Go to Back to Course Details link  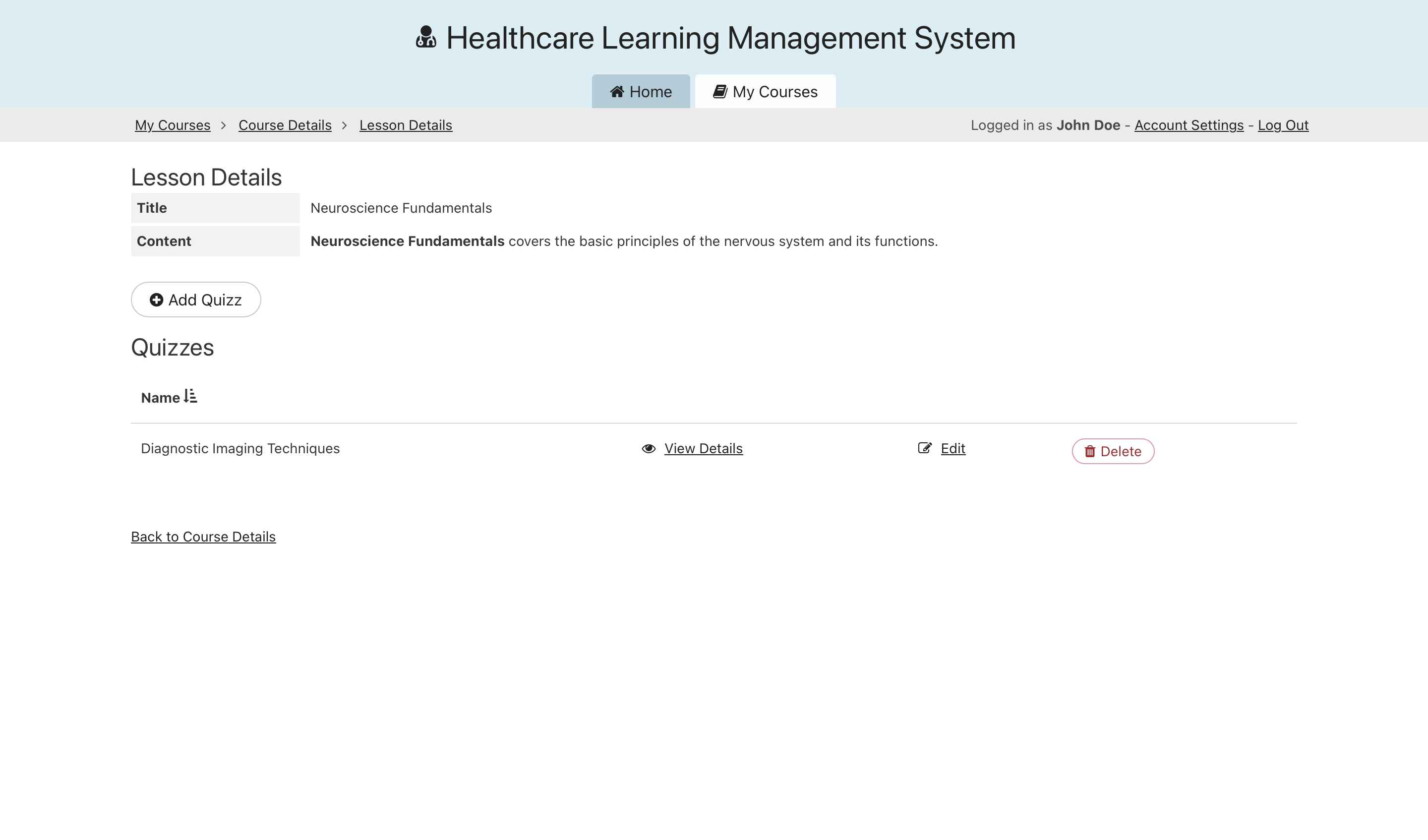pos(203,537)
